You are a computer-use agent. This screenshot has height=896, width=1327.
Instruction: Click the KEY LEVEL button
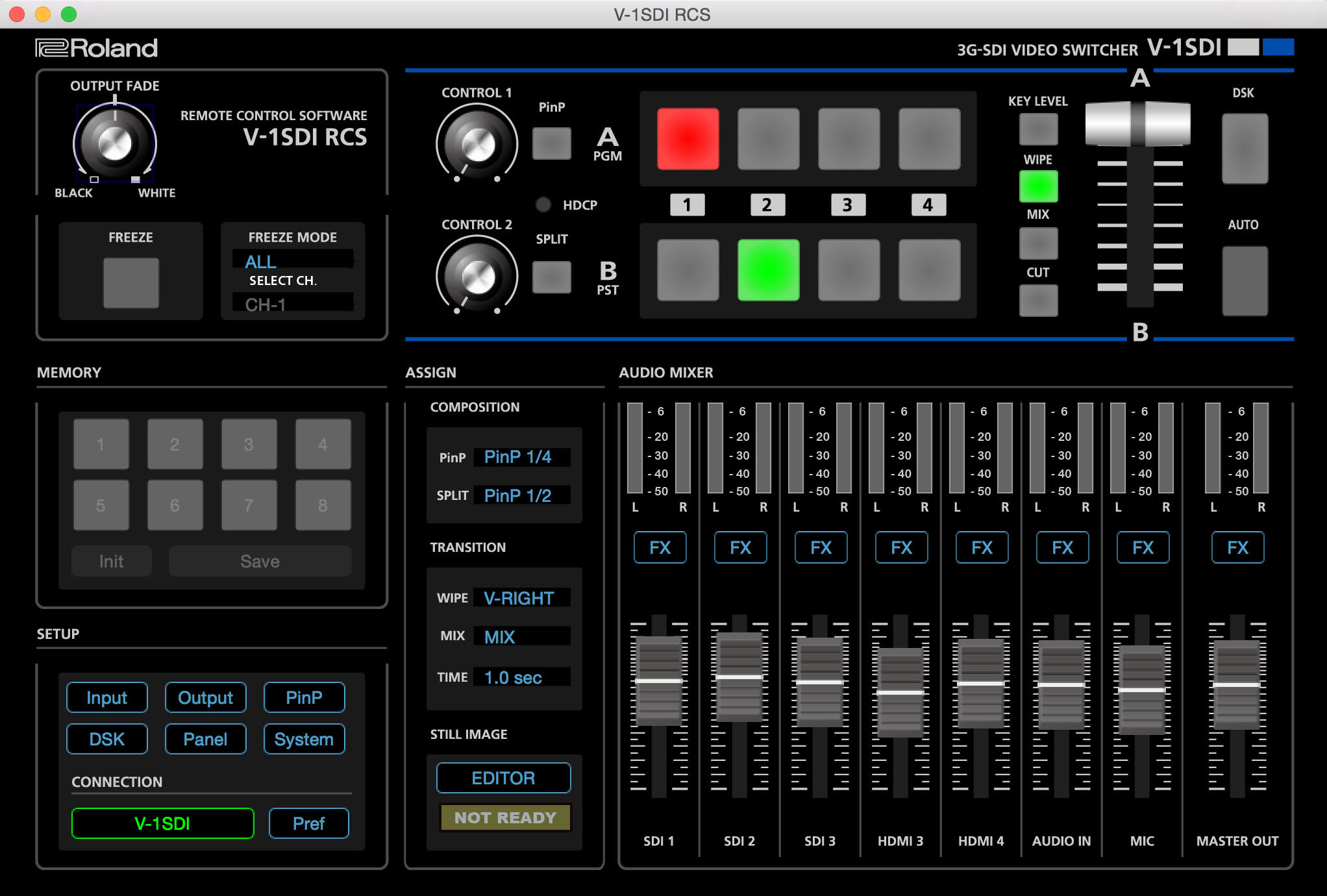tap(1038, 129)
